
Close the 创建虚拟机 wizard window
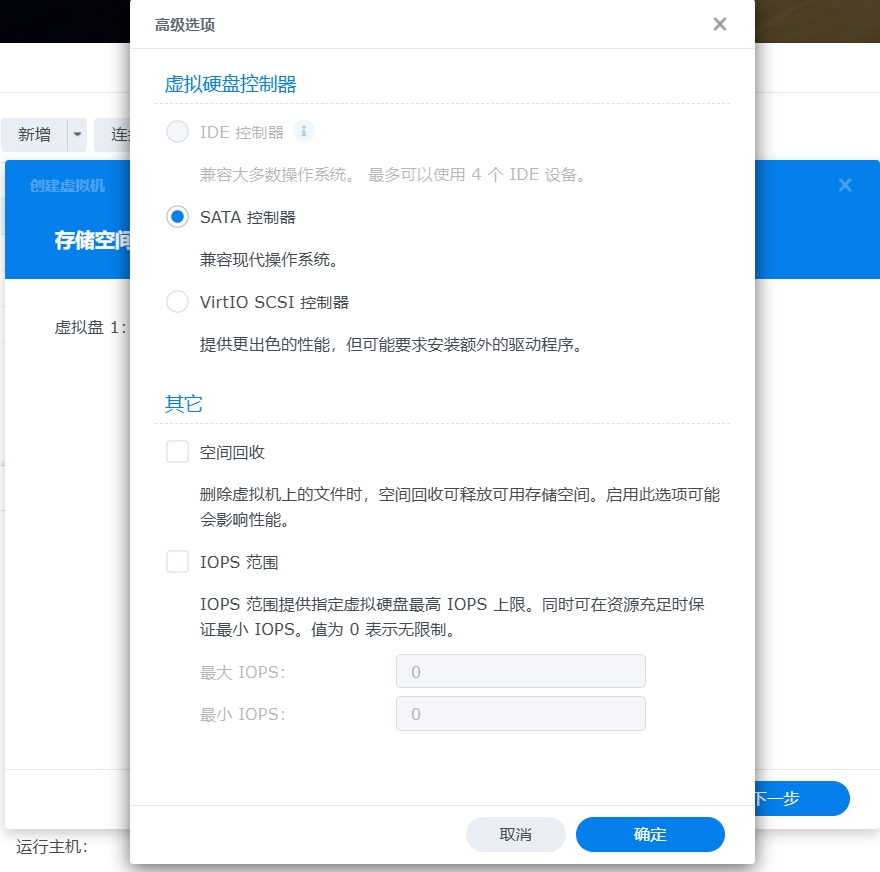pyautogui.click(x=845, y=185)
